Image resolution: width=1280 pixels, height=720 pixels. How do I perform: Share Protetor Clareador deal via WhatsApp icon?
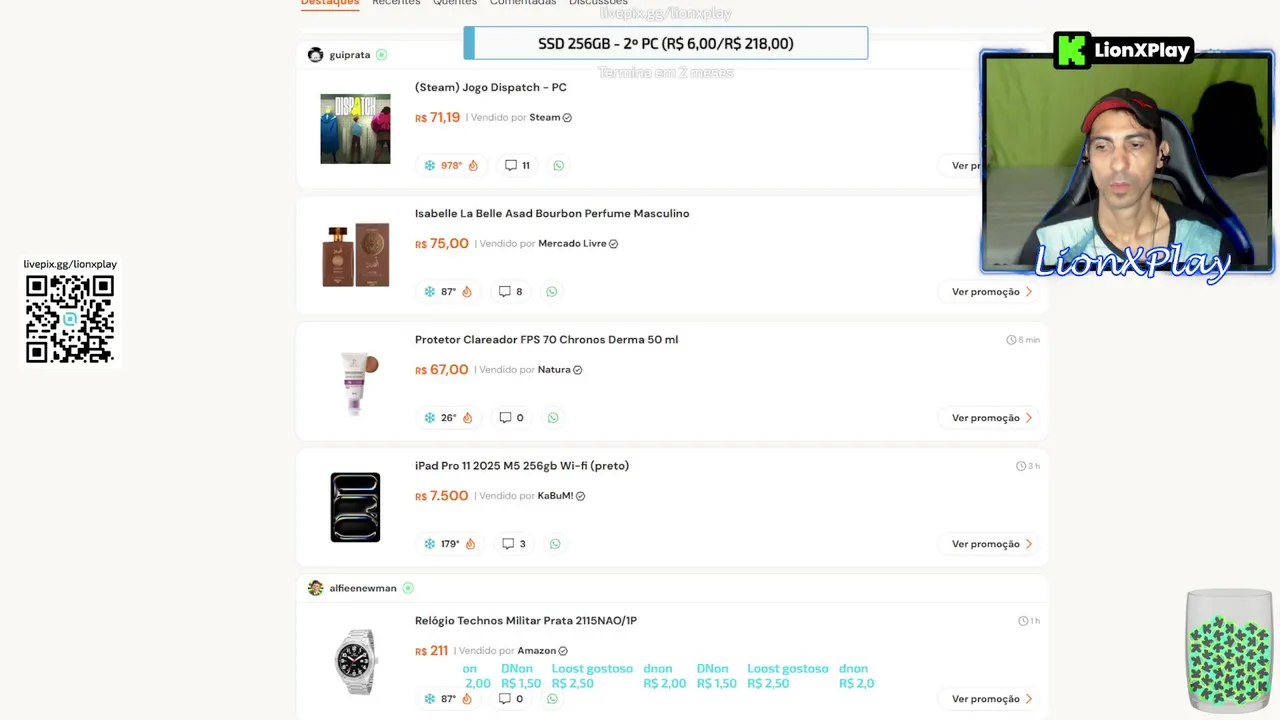coord(553,417)
